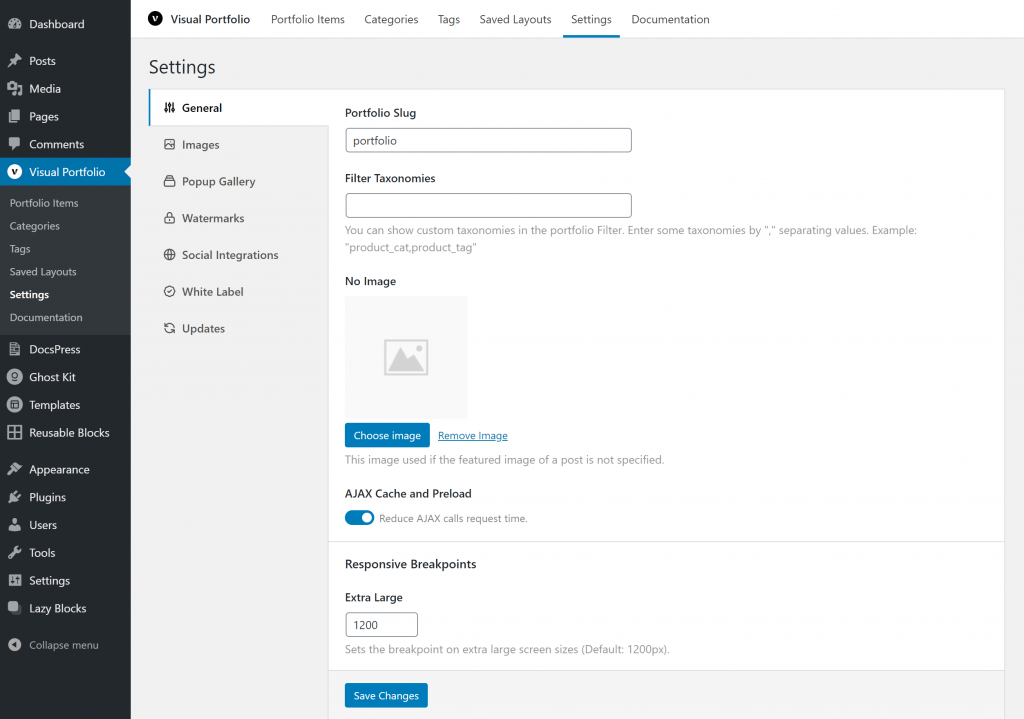The height and width of the screenshot is (719, 1024).
Task: Open Tags in sidebar submenu
Action: tap(20, 249)
